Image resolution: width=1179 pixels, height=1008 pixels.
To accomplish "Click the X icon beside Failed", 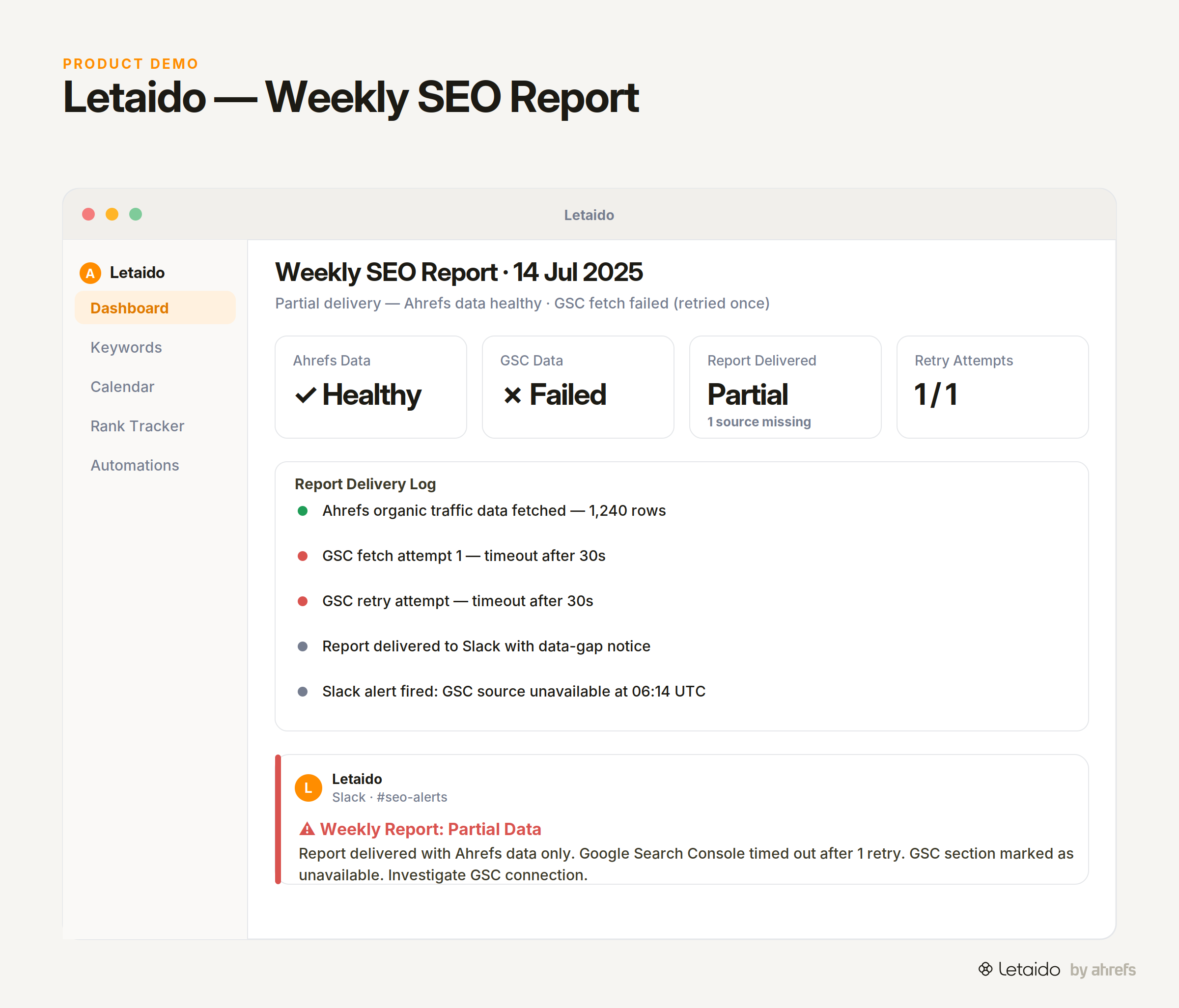I will point(512,395).
